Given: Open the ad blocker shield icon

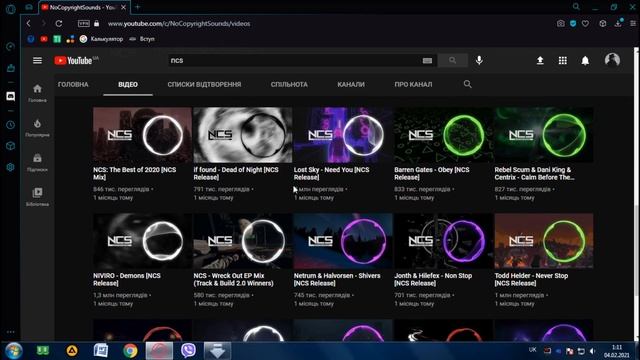Looking at the screenshot, I should [x=573, y=23].
